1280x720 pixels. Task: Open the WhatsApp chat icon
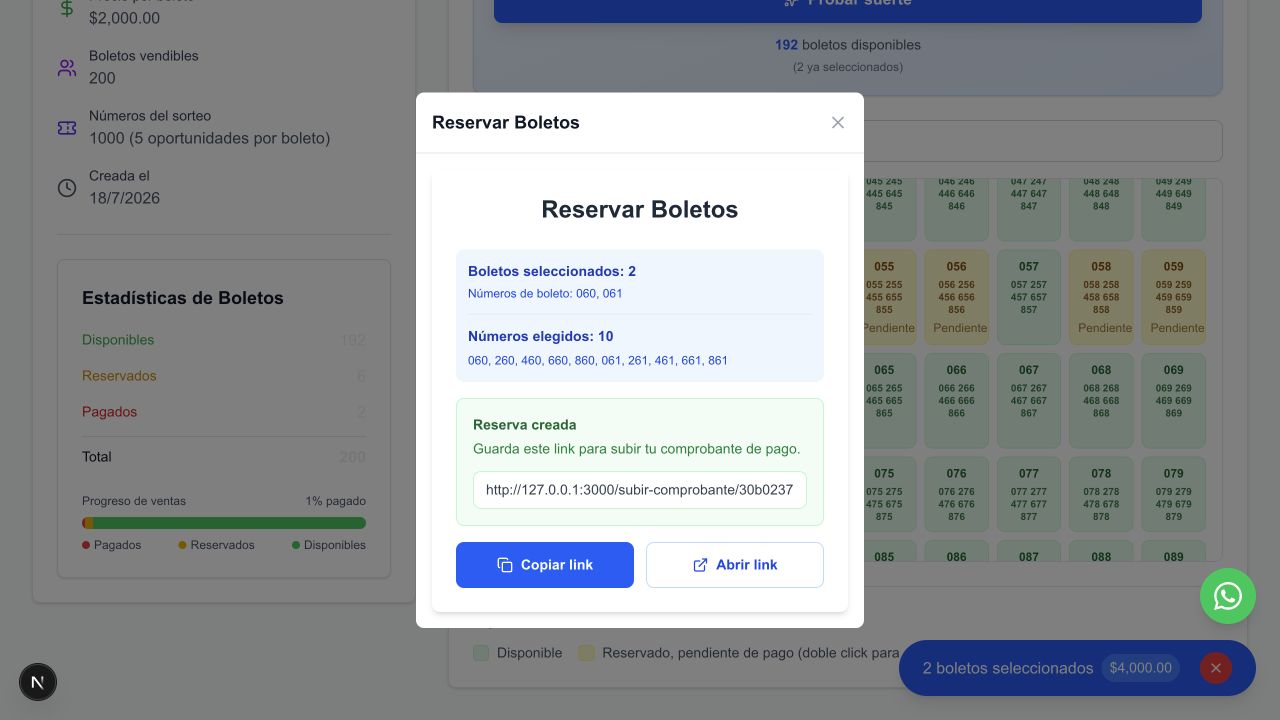pos(1228,596)
